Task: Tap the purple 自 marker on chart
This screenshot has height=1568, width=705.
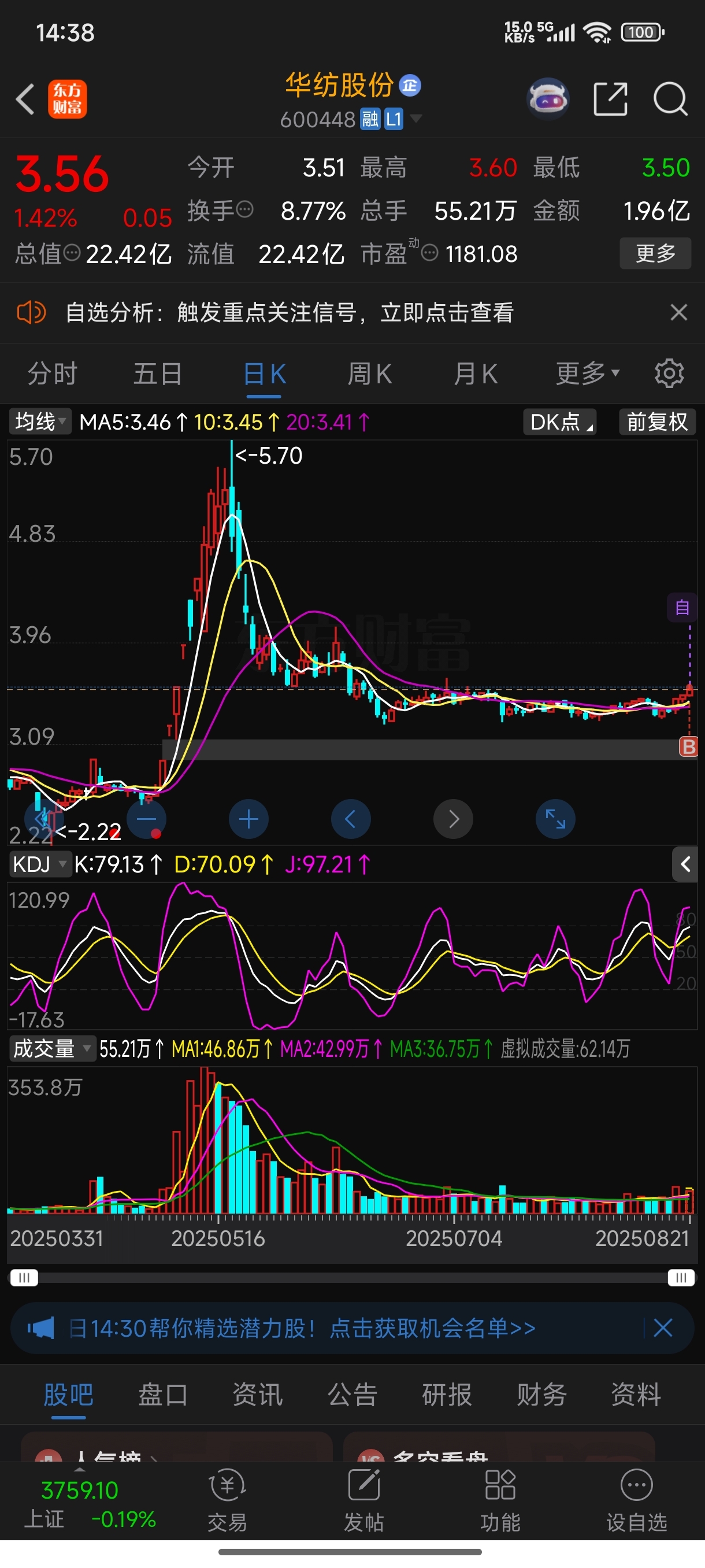Action: pyautogui.click(x=682, y=608)
